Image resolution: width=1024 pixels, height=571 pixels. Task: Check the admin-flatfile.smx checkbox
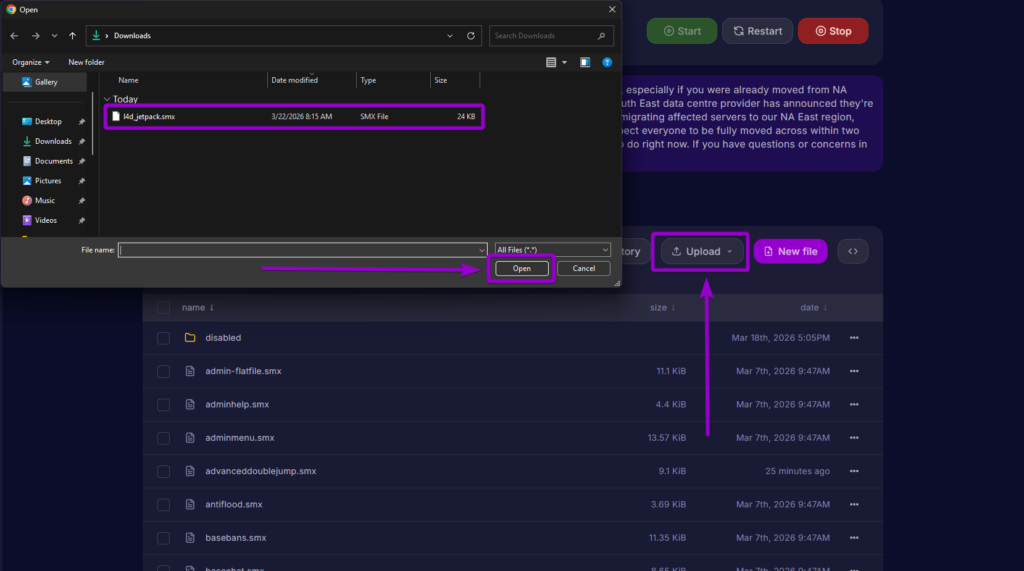click(163, 371)
